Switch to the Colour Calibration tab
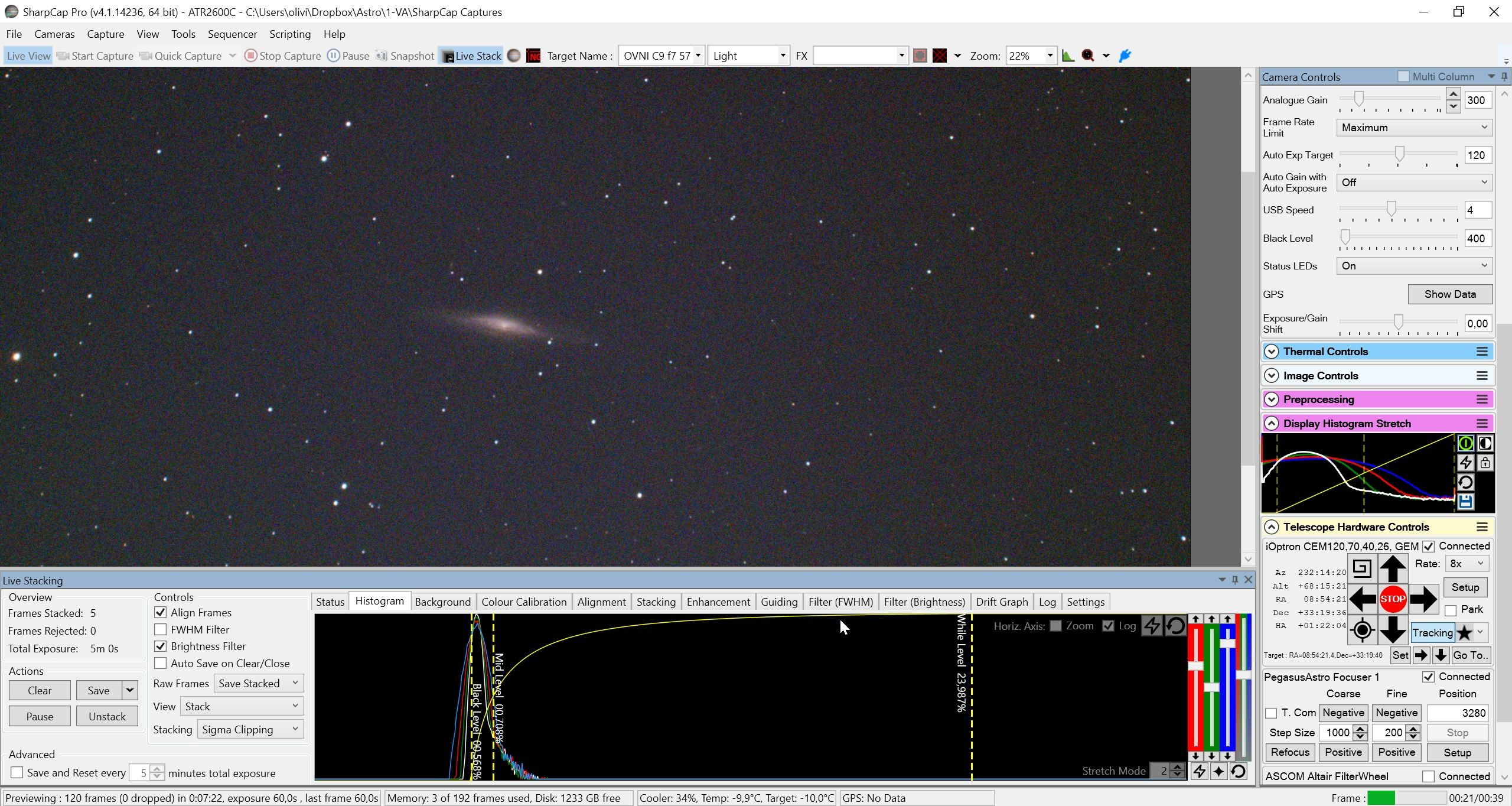The height and width of the screenshot is (806, 1512). coord(523,602)
